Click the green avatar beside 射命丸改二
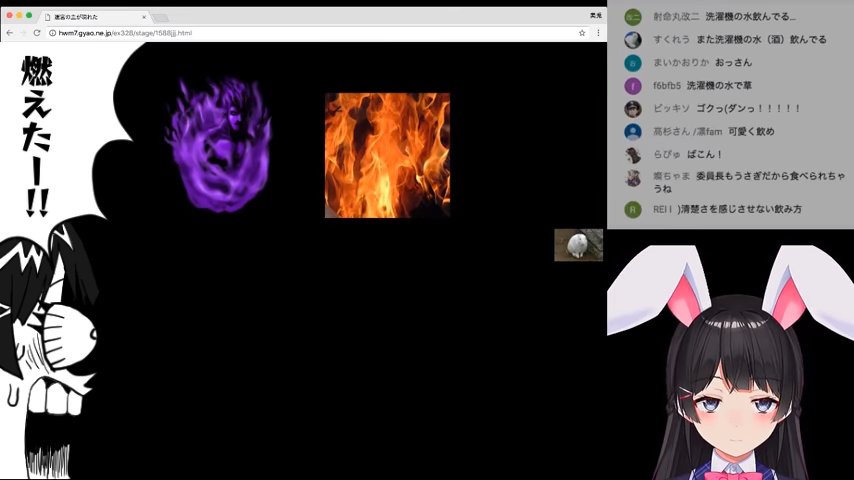 click(632, 17)
